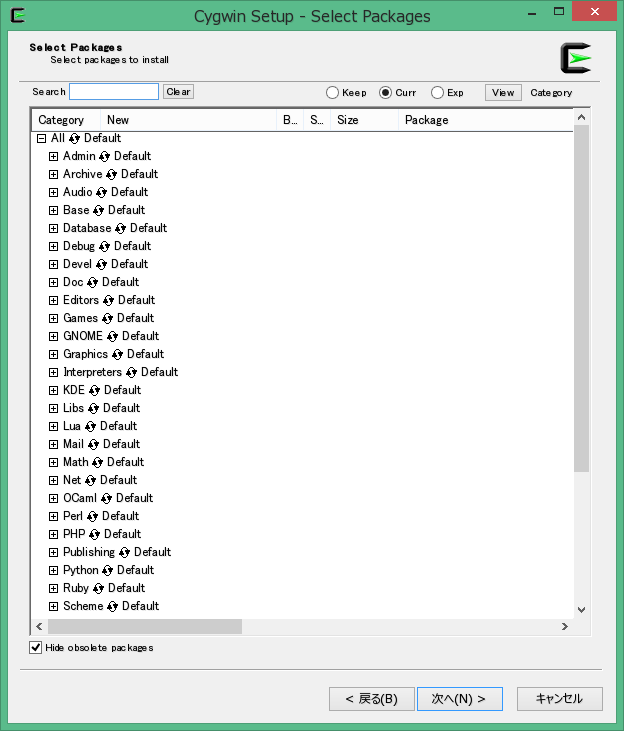Click the cycle icon beside Audio
The height and width of the screenshot is (731, 624).
(x=102, y=193)
